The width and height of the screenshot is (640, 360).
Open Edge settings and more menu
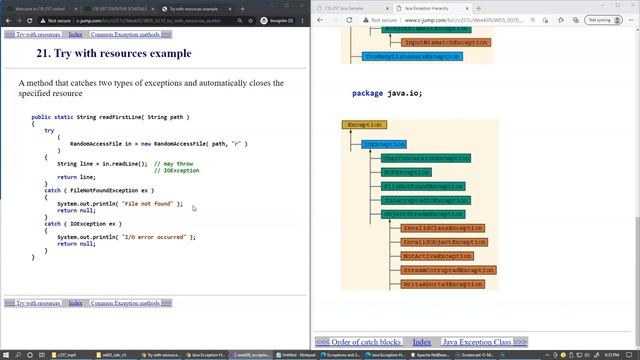[631, 20]
